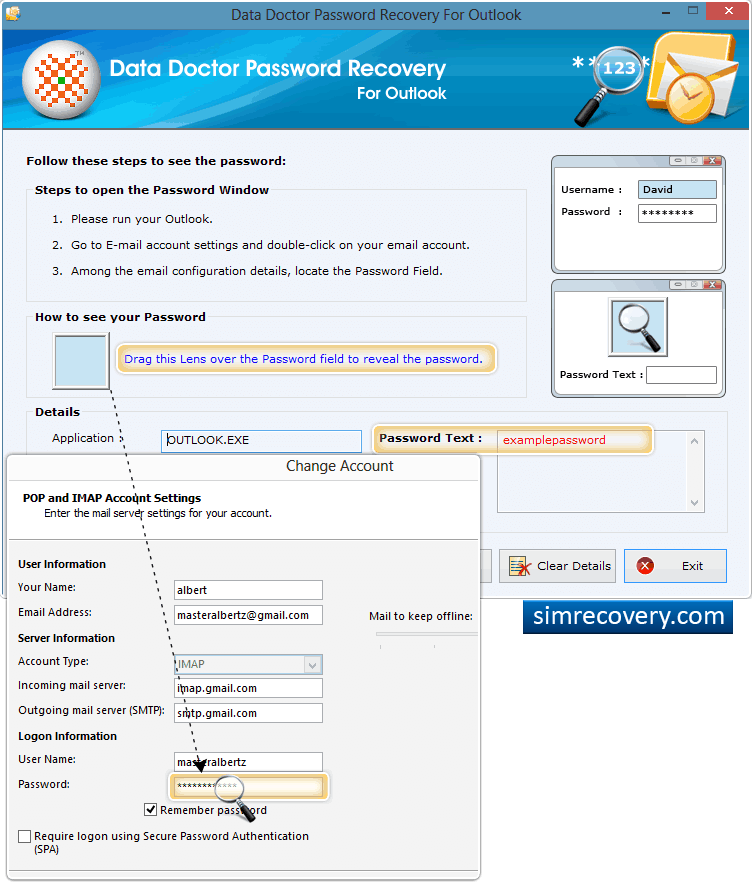Click the simrecovery.com banner

coord(628,617)
